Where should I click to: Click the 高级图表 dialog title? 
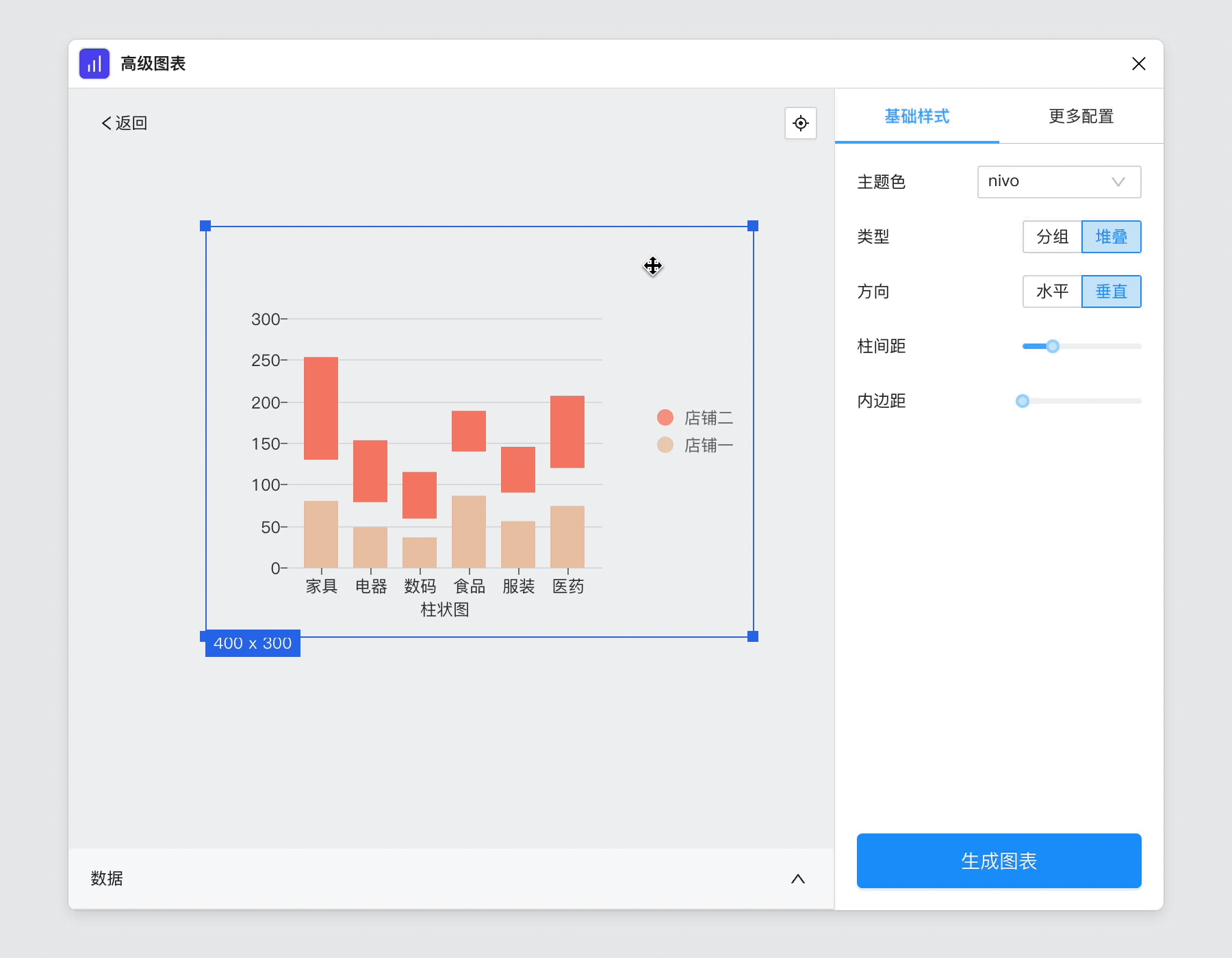pyautogui.click(x=153, y=64)
